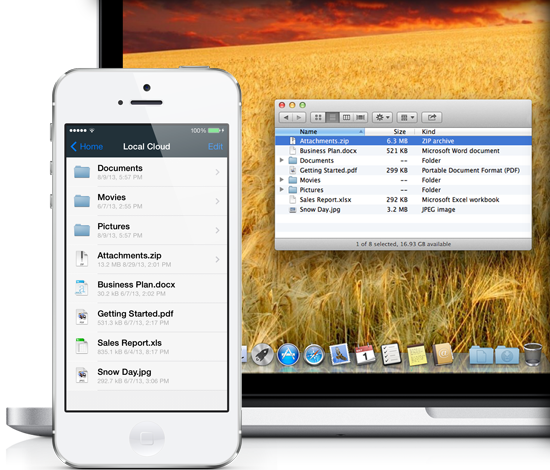Viewport: 550px width, 470px height.
Task: Click the Finder back arrow button
Action: (286, 118)
